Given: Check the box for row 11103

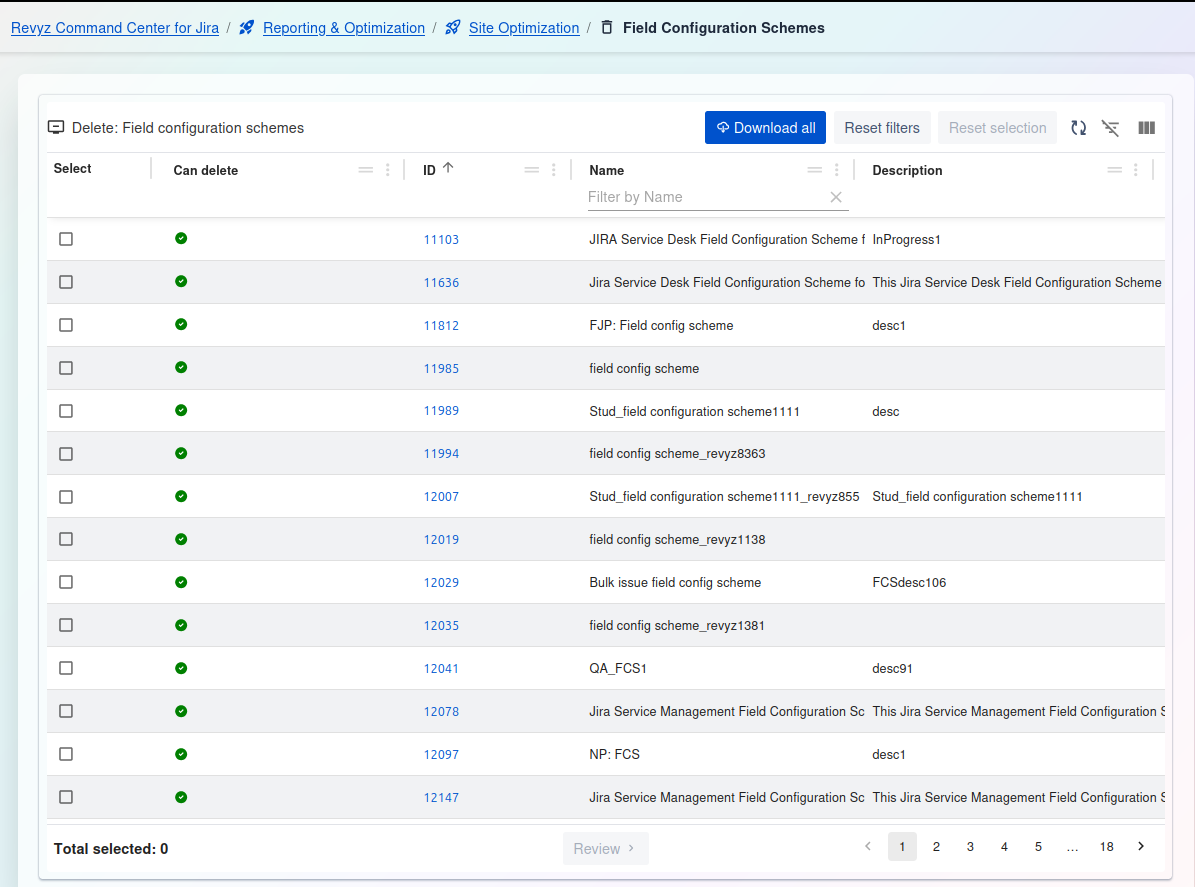Looking at the screenshot, I should [x=66, y=239].
